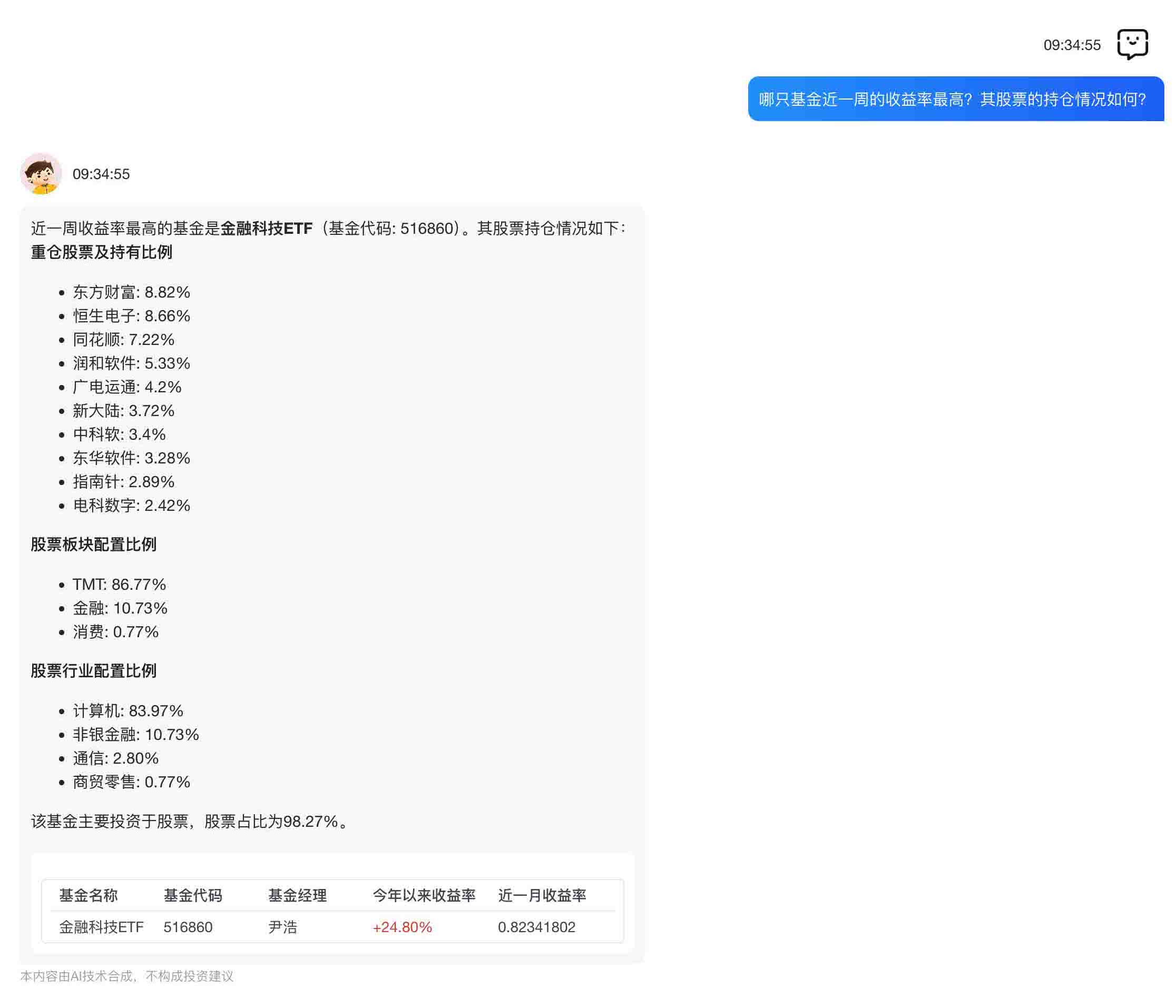Screen dimensions: 1176x1008
Task: Click the 516860 fund code cell
Action: tap(188, 927)
